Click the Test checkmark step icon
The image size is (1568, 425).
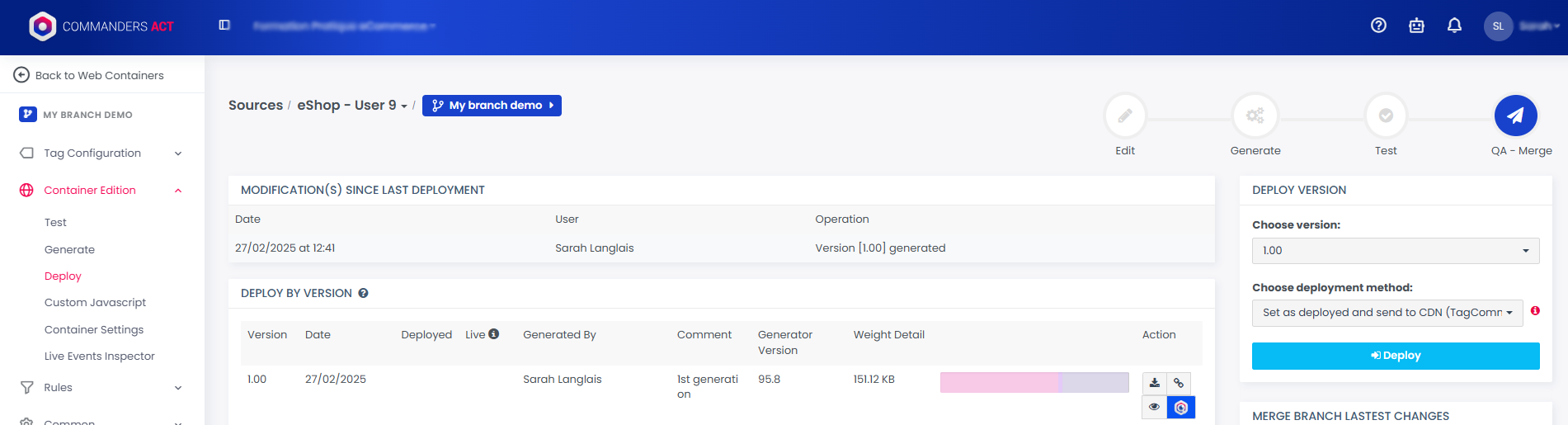pos(1386,116)
